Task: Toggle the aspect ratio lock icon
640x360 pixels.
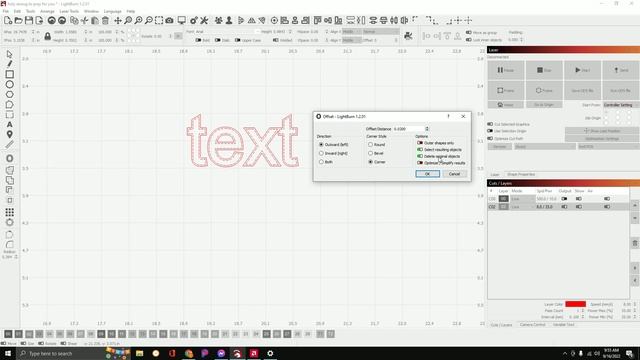Action: click(x=47, y=36)
